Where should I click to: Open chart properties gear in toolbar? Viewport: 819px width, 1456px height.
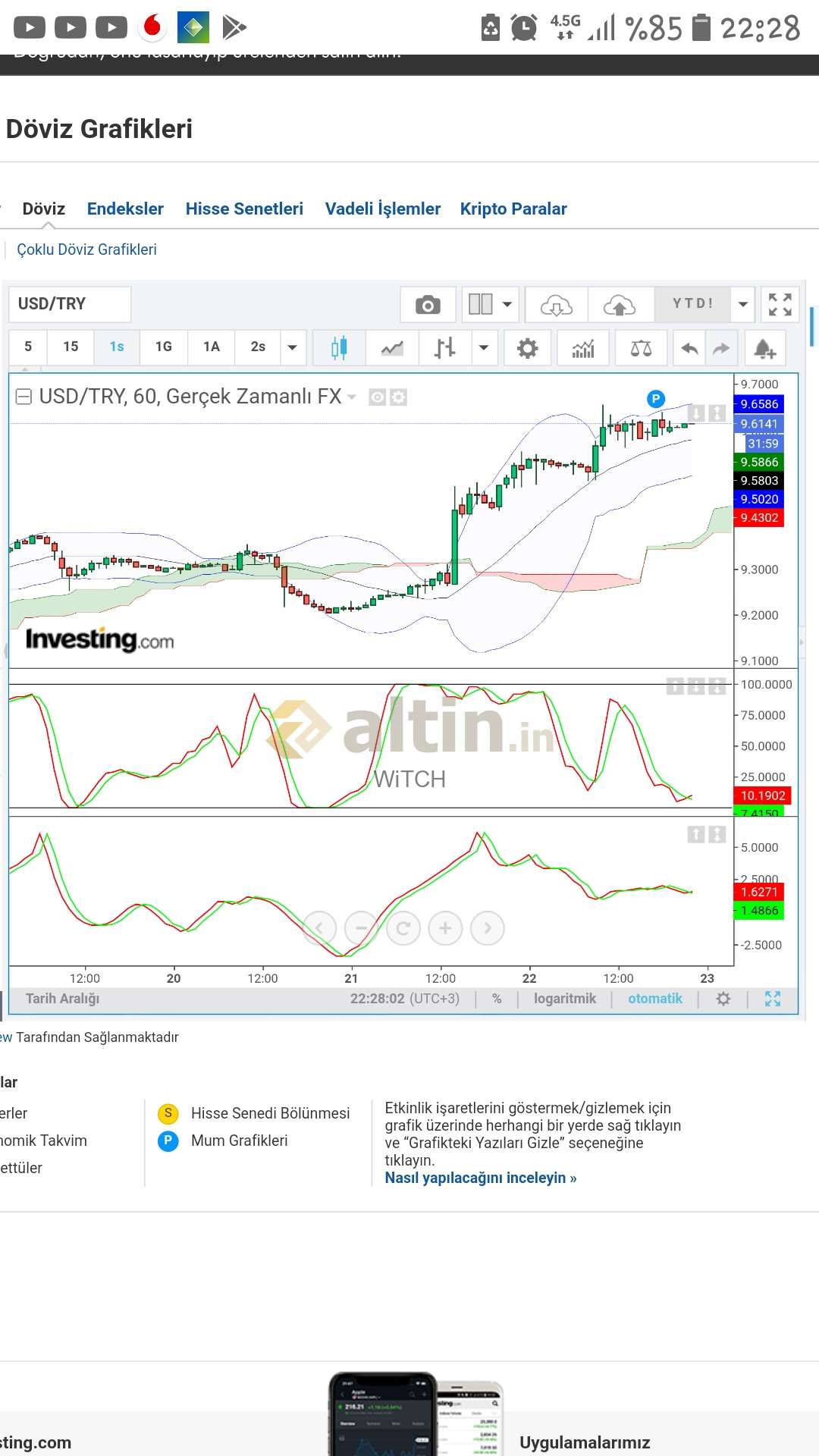point(527,348)
